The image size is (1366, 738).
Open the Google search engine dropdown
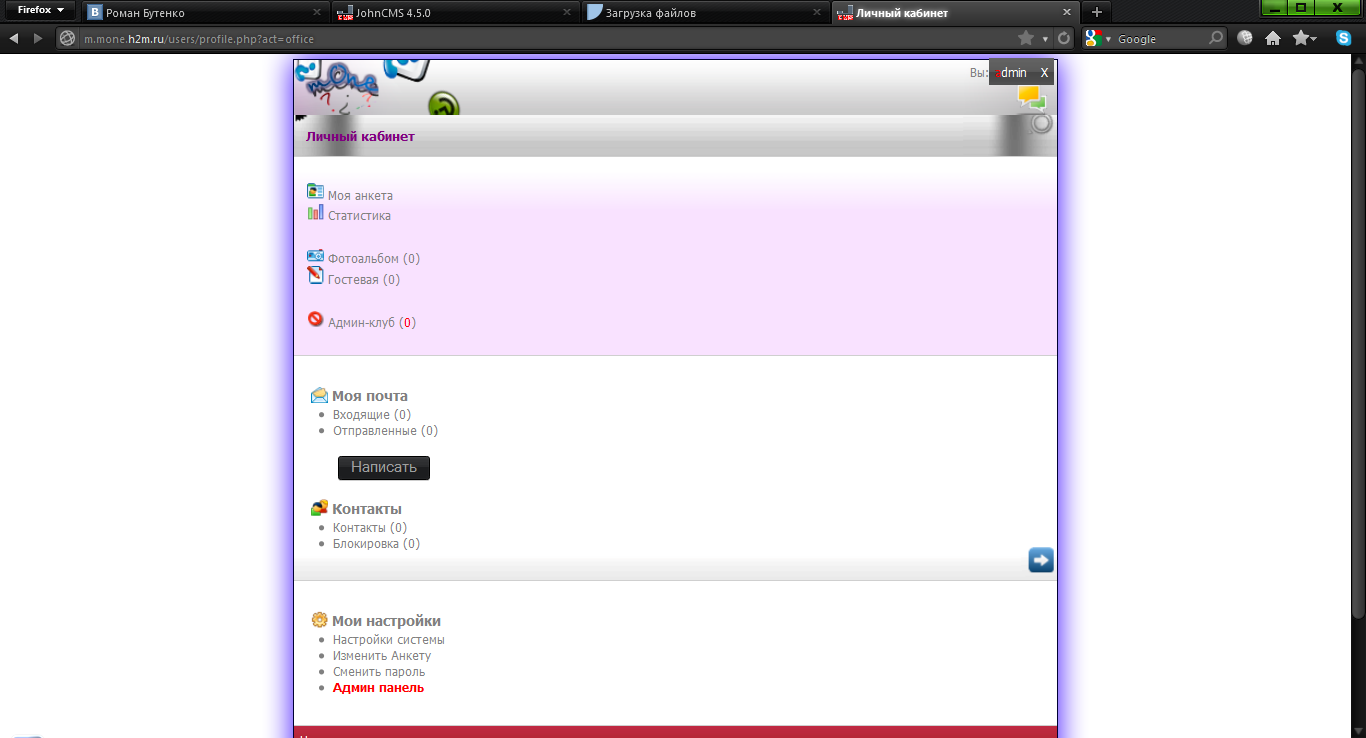[1098, 38]
